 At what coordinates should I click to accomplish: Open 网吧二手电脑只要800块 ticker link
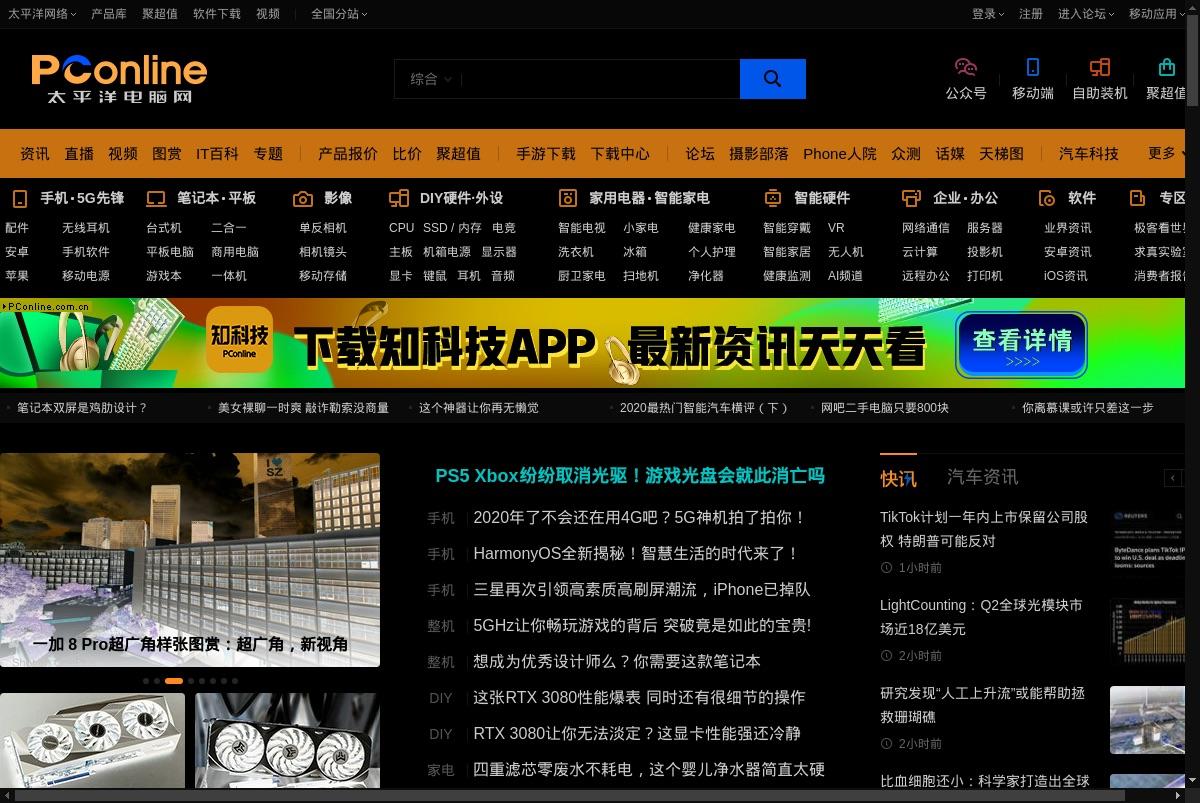885,408
